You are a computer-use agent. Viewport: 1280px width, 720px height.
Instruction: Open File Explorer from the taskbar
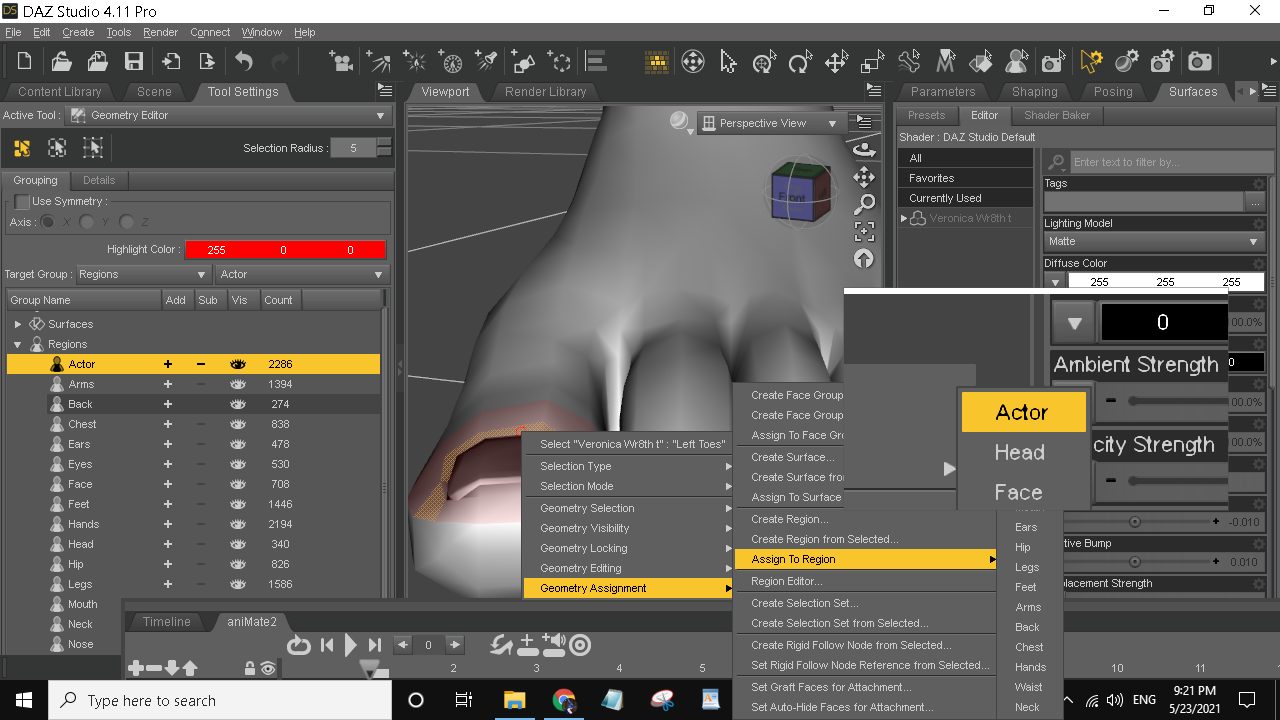pyautogui.click(x=514, y=700)
